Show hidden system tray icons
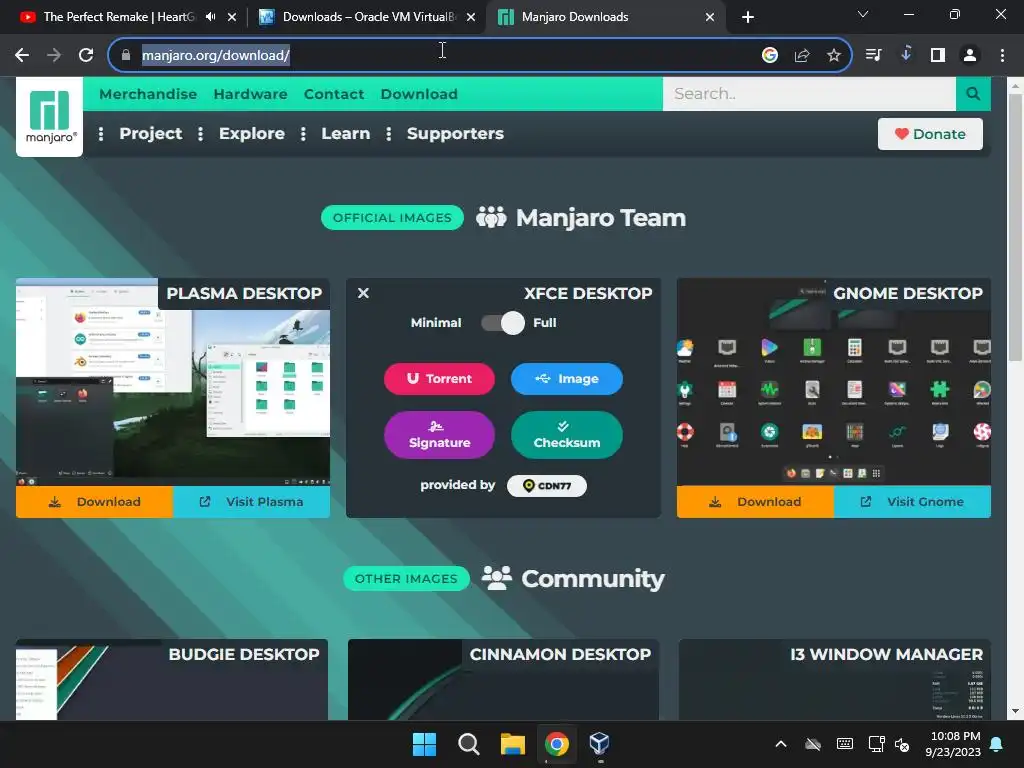Image resolution: width=1024 pixels, height=768 pixels. [x=780, y=744]
